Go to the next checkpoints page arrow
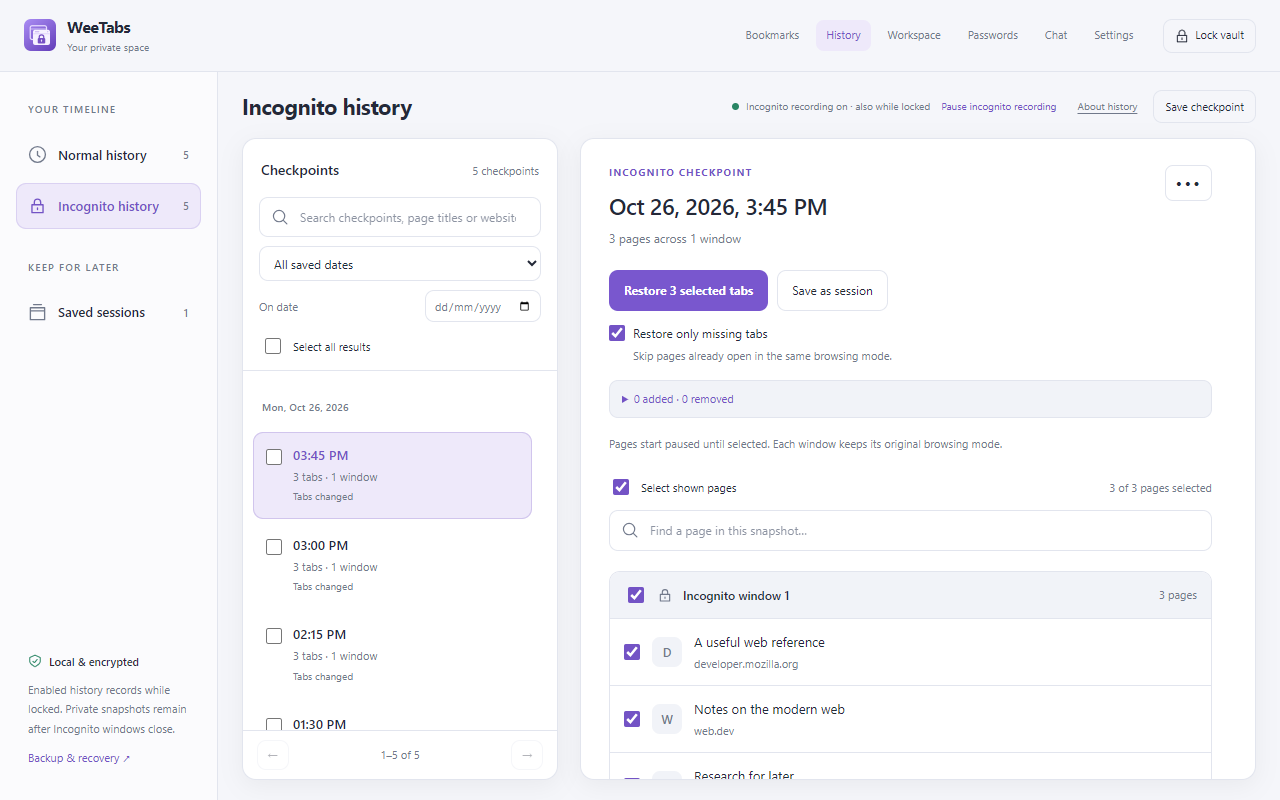Image resolution: width=1280 pixels, height=800 pixels. click(x=526, y=755)
